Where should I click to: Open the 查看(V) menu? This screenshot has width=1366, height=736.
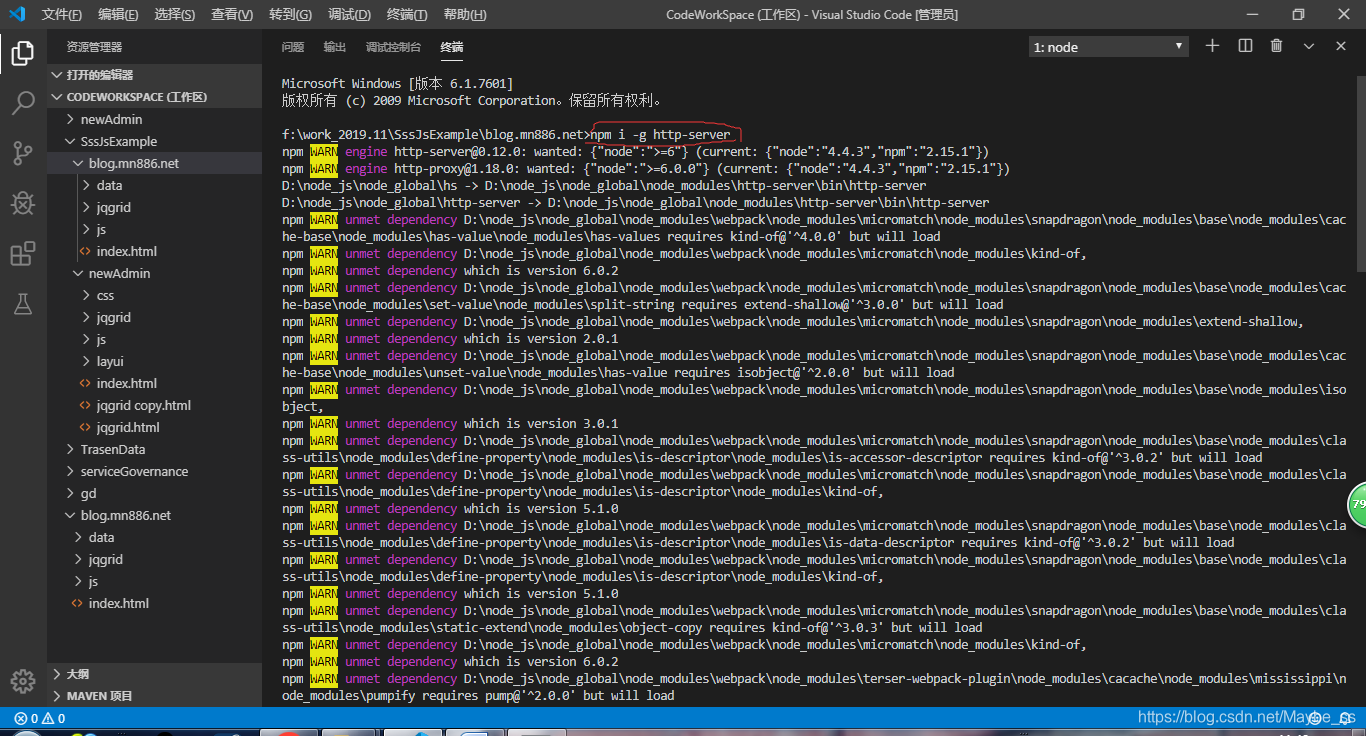click(232, 15)
